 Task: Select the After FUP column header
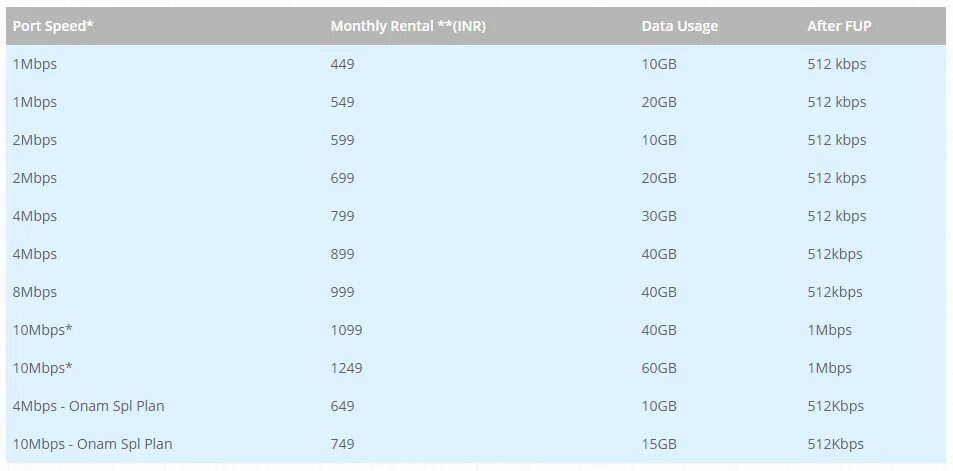(x=839, y=27)
